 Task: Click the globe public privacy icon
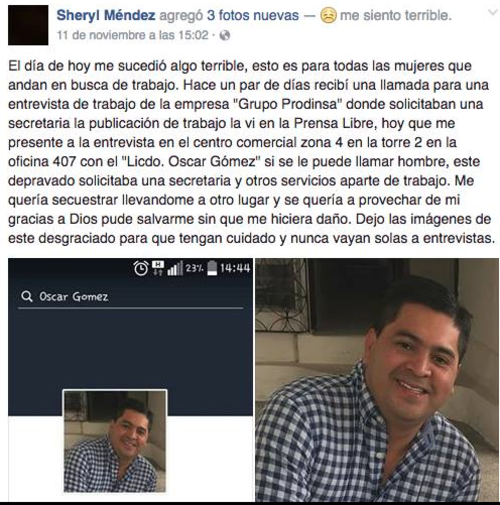[225, 35]
